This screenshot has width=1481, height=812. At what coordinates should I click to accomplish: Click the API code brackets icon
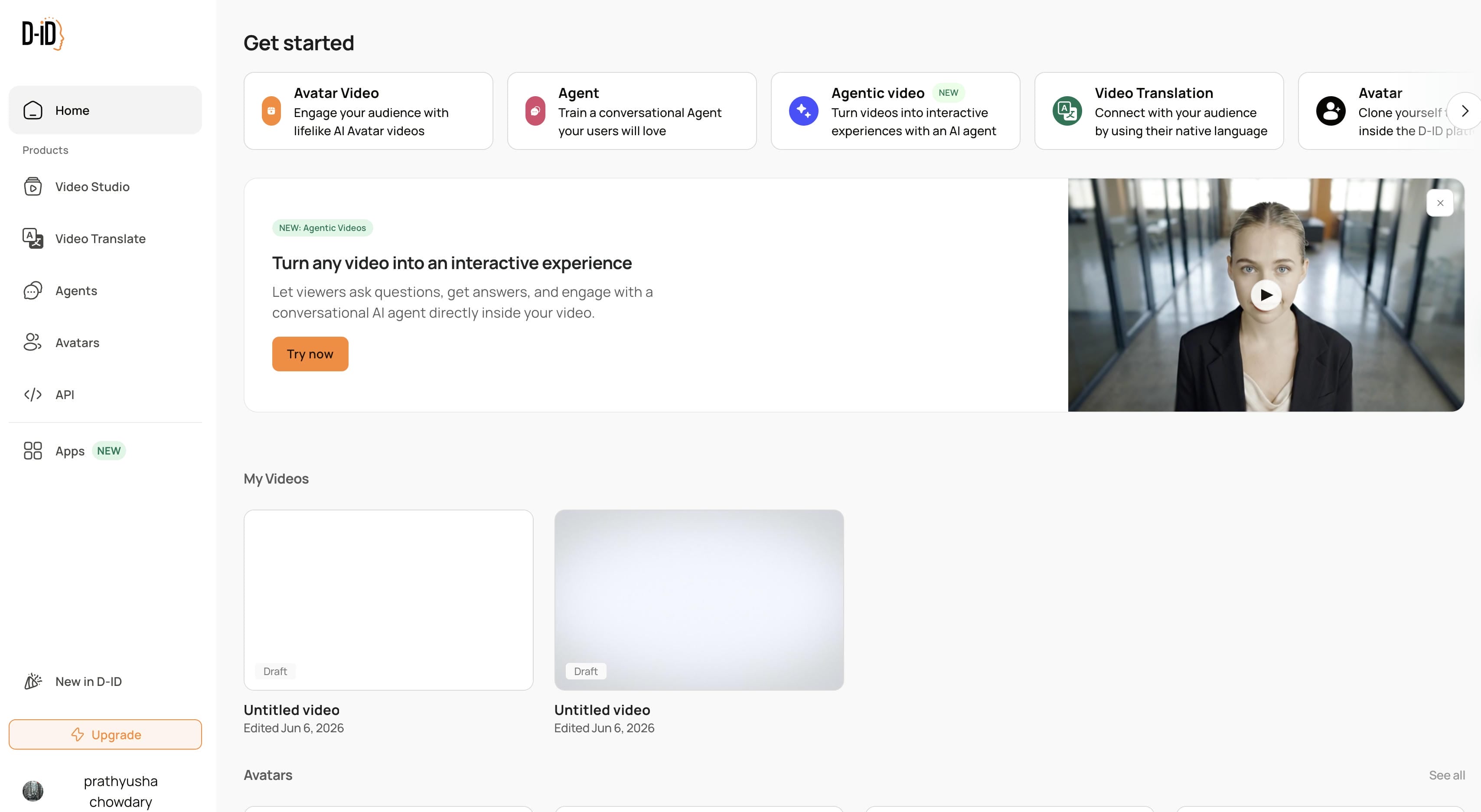33,395
